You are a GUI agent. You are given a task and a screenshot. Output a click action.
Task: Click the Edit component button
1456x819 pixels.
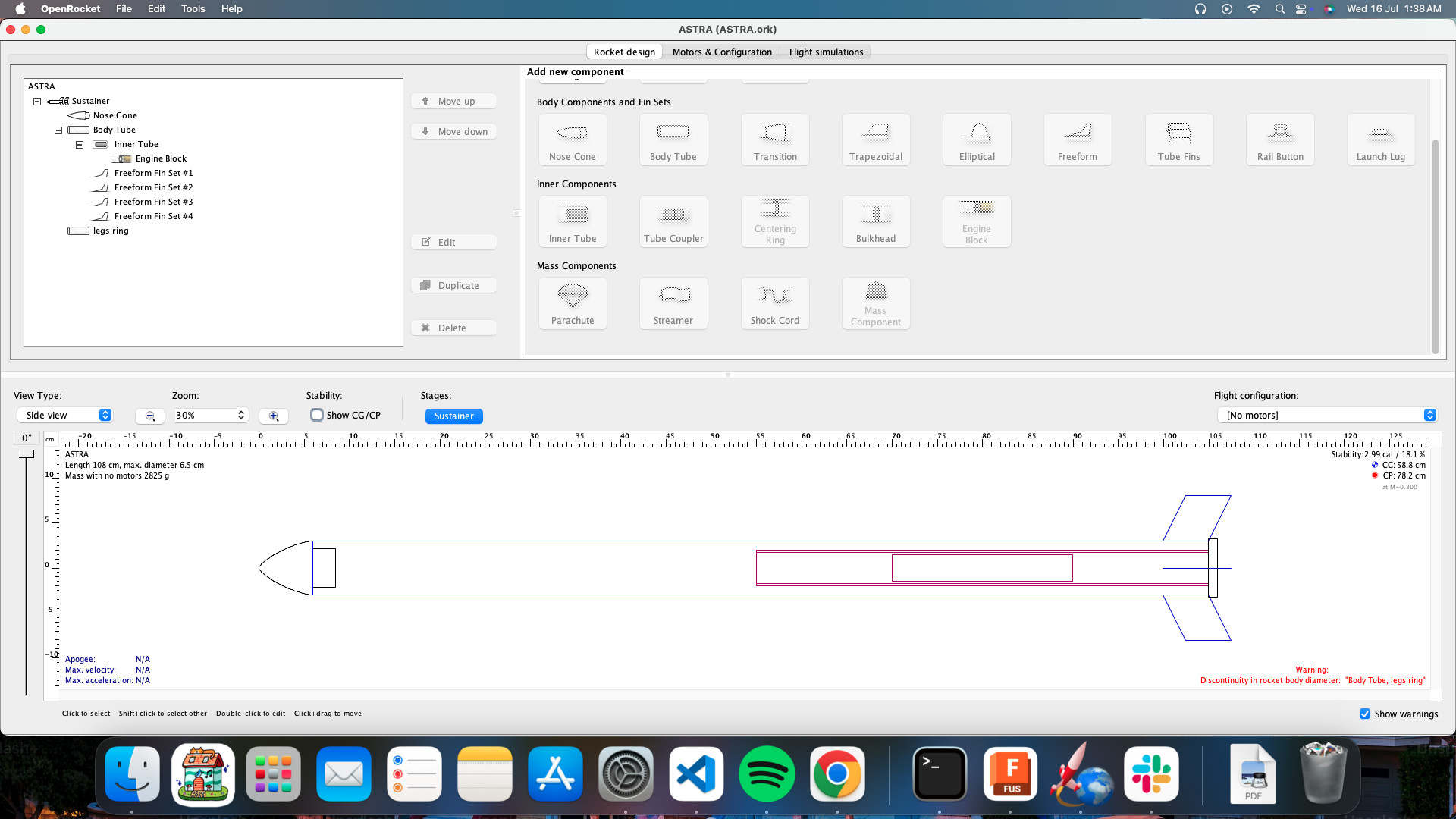click(454, 243)
